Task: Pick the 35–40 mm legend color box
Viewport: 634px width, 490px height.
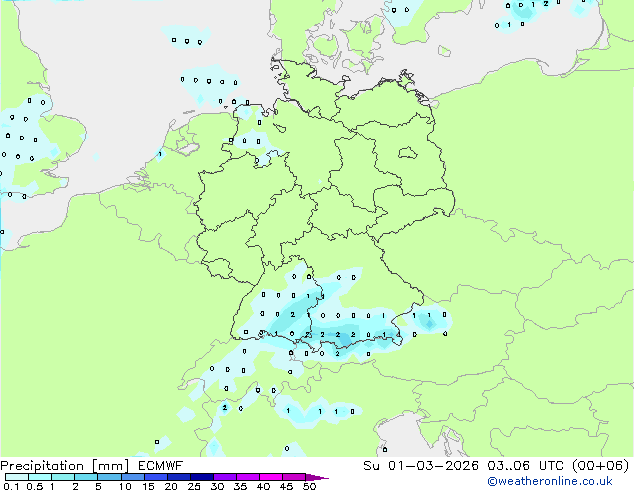Action: coord(248,477)
